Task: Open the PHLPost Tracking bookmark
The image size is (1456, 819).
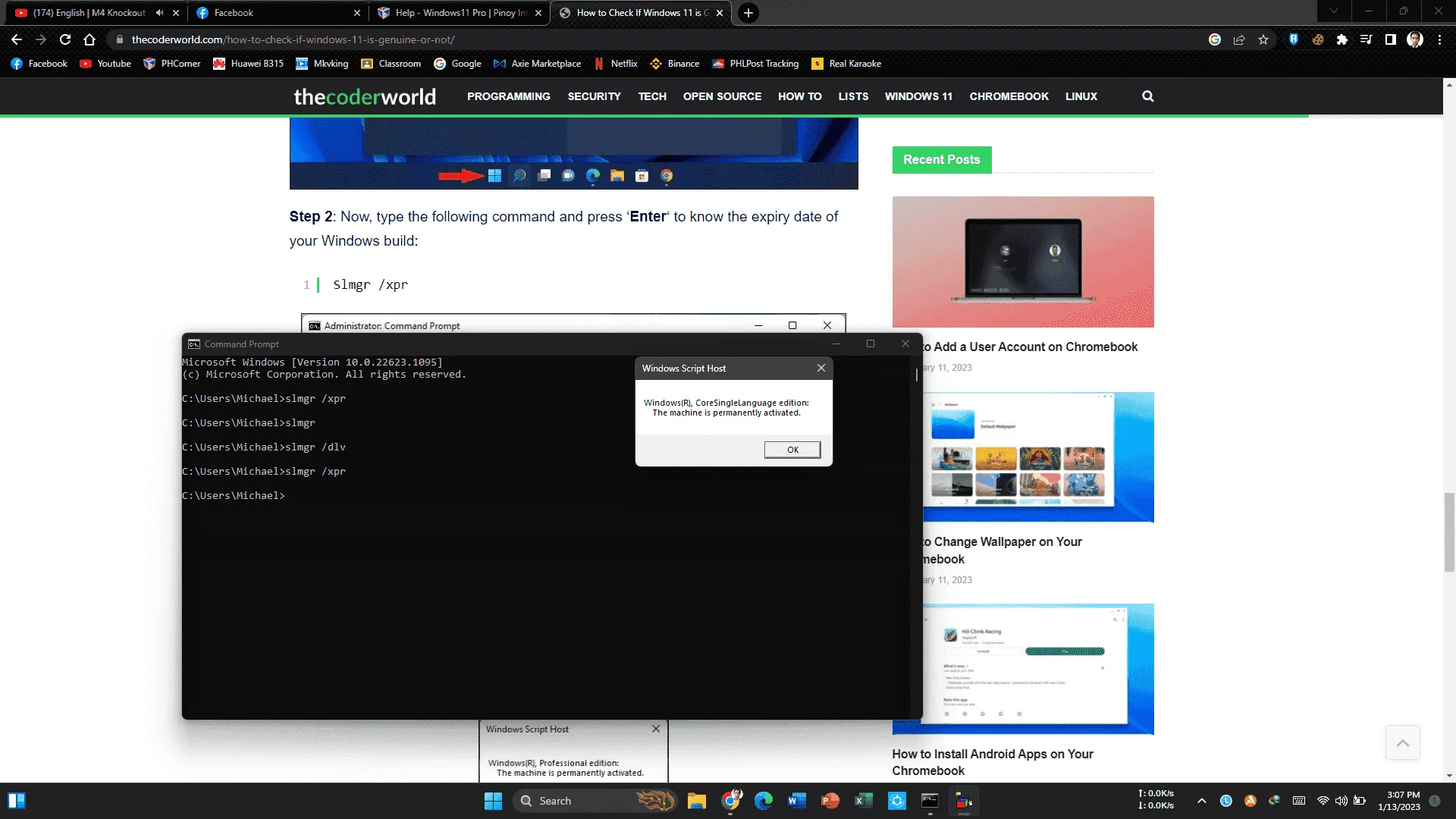Action: tap(755, 64)
